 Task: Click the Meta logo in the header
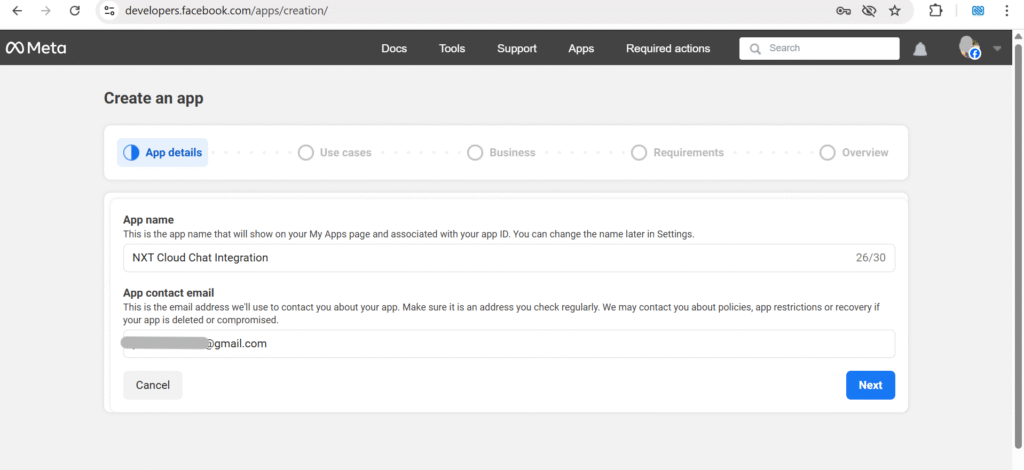tap(36, 48)
